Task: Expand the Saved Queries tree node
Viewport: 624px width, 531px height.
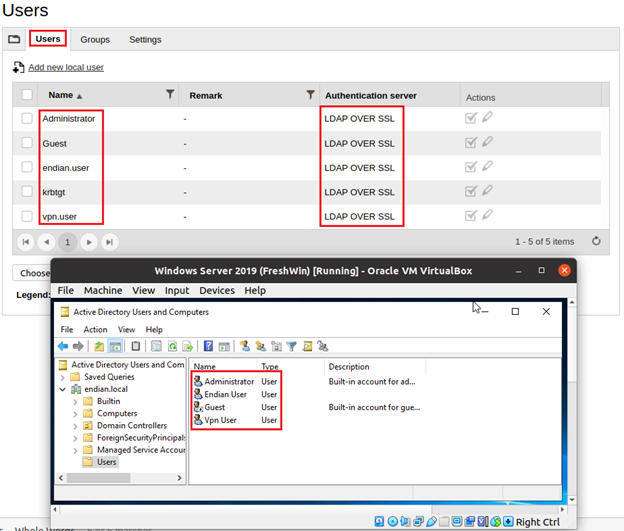Action: [x=62, y=377]
